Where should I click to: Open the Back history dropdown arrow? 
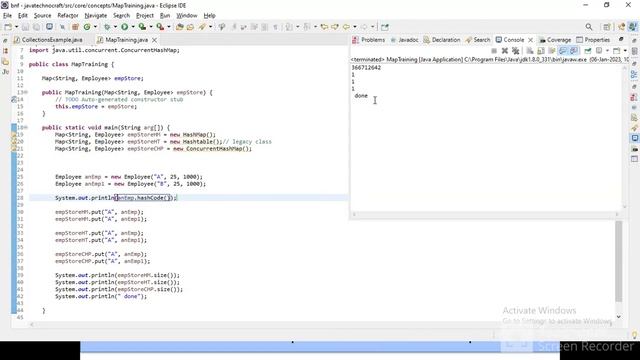pyautogui.click(x=354, y=27)
